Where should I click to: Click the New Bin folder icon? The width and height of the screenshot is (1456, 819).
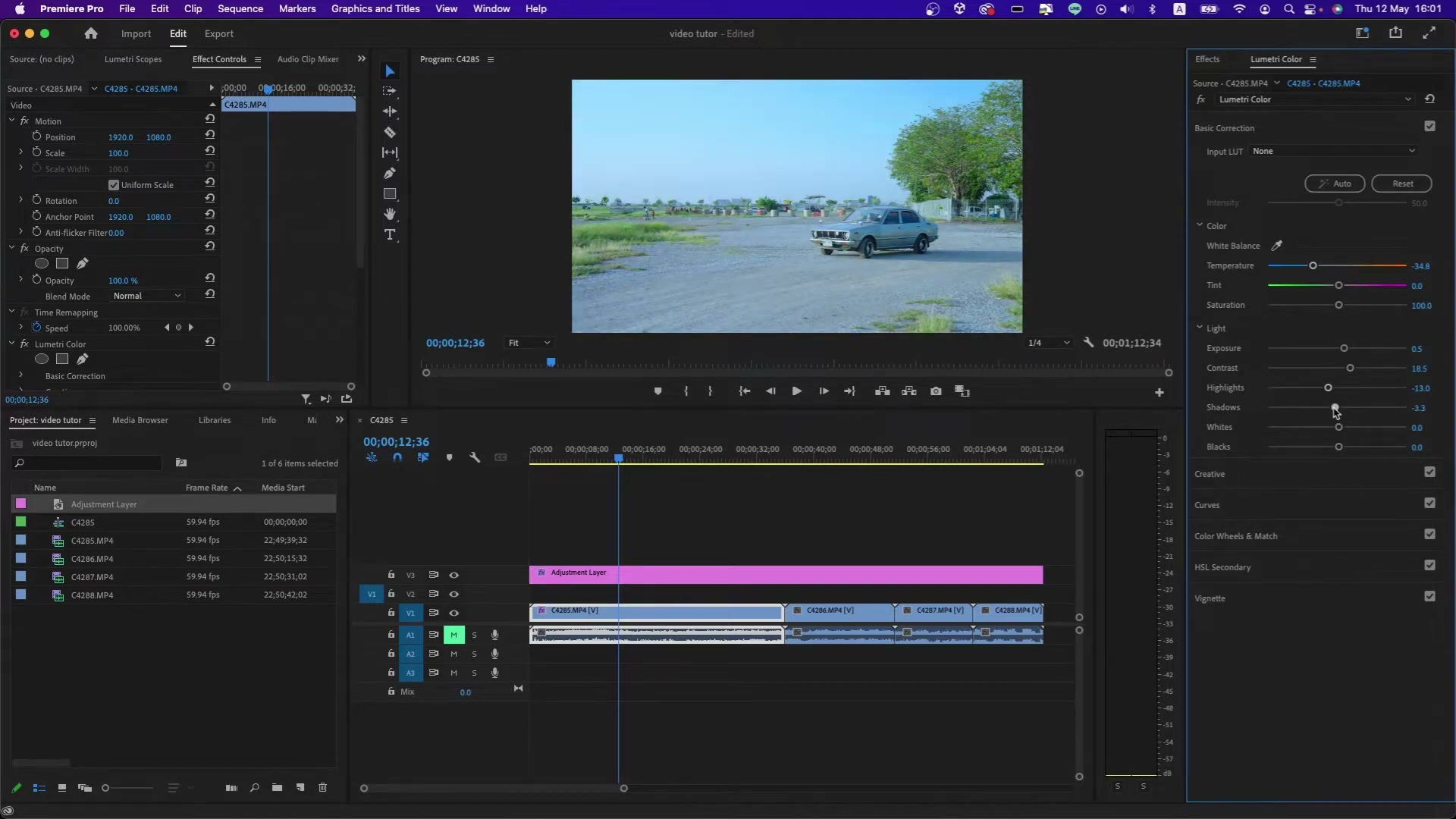pyautogui.click(x=277, y=788)
